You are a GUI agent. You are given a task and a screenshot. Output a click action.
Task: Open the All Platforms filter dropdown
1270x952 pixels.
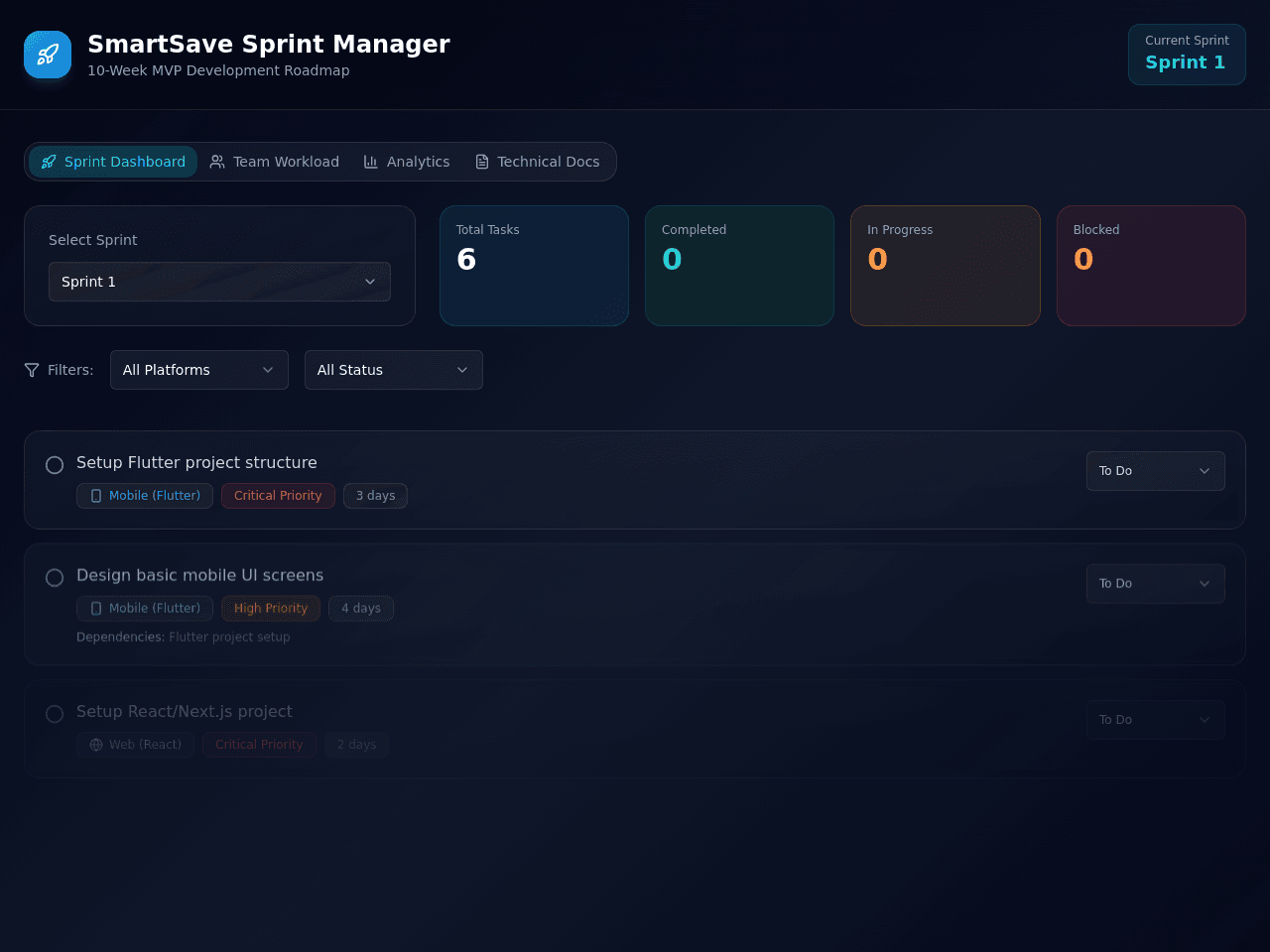(199, 370)
